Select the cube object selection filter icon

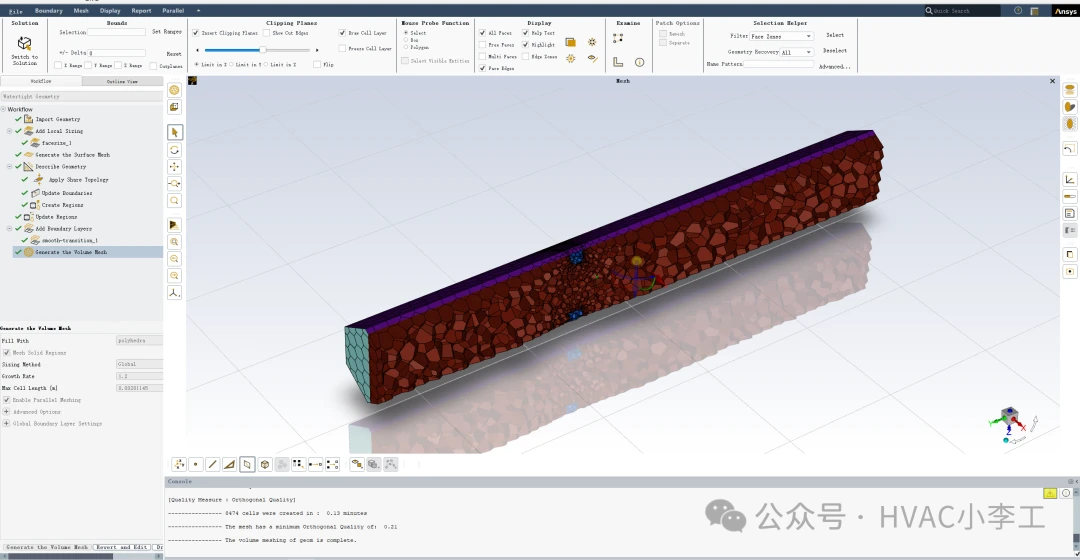coord(264,464)
